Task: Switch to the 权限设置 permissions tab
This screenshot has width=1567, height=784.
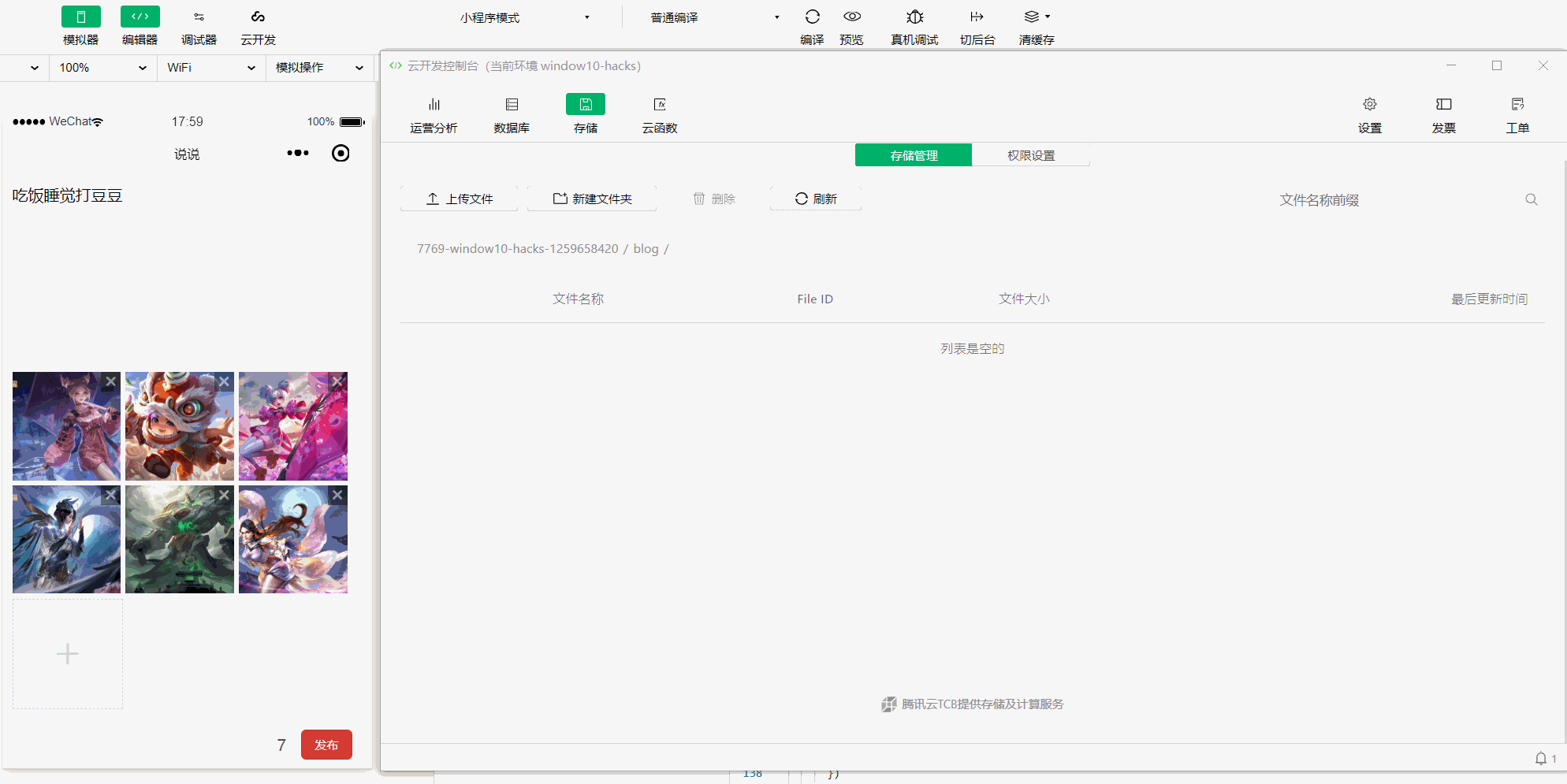Action: tap(1031, 154)
